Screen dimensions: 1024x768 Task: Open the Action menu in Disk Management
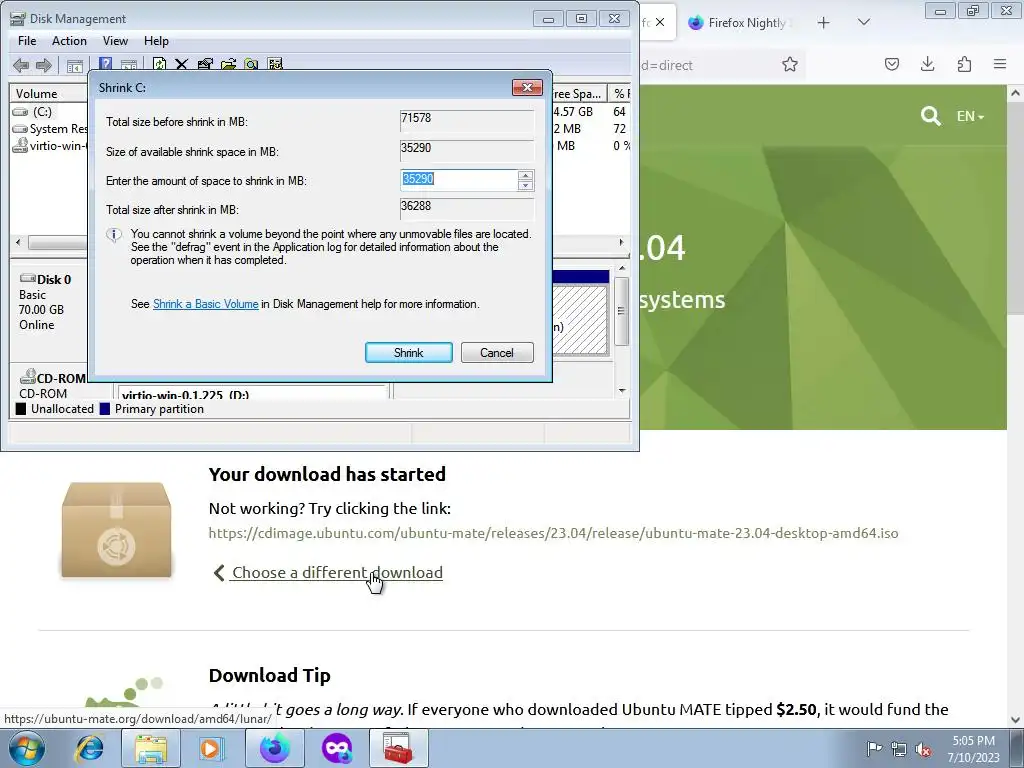point(69,40)
